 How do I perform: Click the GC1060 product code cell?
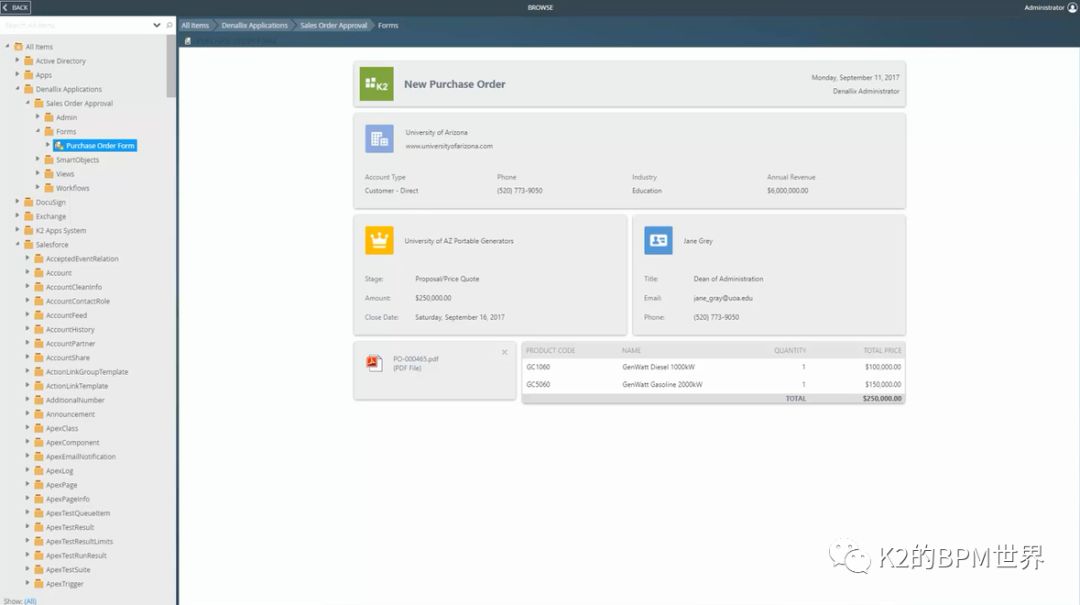point(538,367)
